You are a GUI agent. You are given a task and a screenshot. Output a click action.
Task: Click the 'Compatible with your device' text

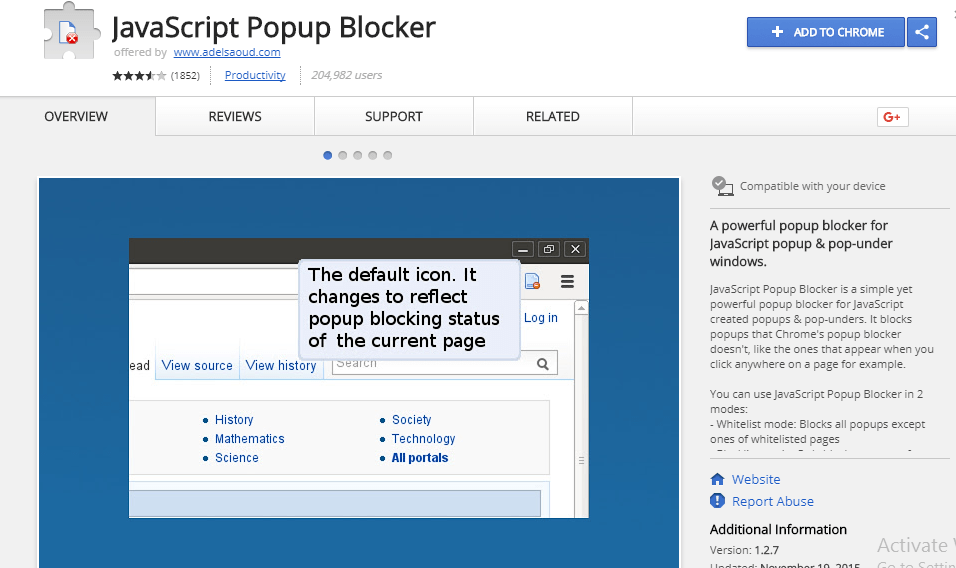(812, 186)
